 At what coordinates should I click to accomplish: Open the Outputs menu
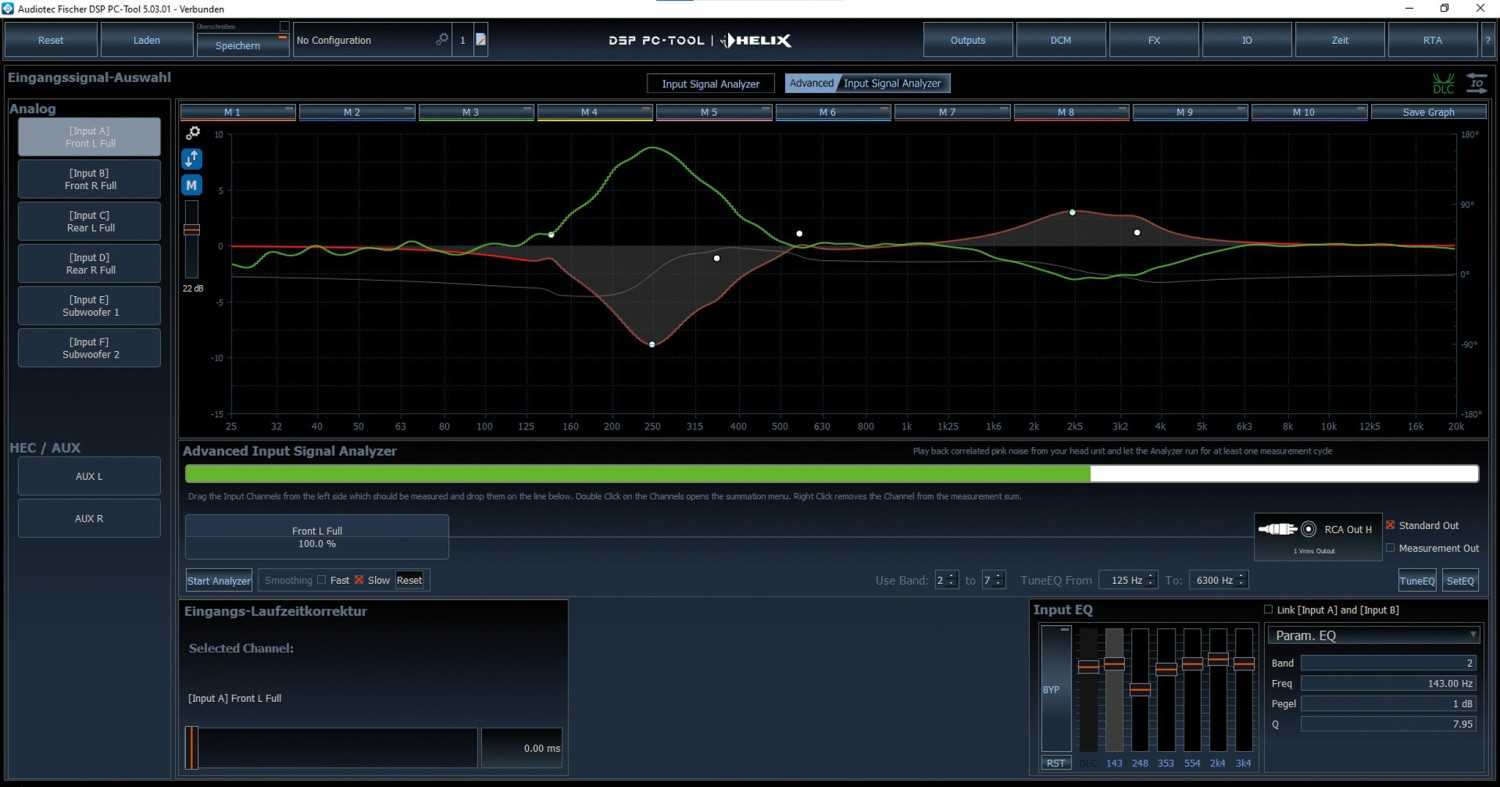point(968,40)
